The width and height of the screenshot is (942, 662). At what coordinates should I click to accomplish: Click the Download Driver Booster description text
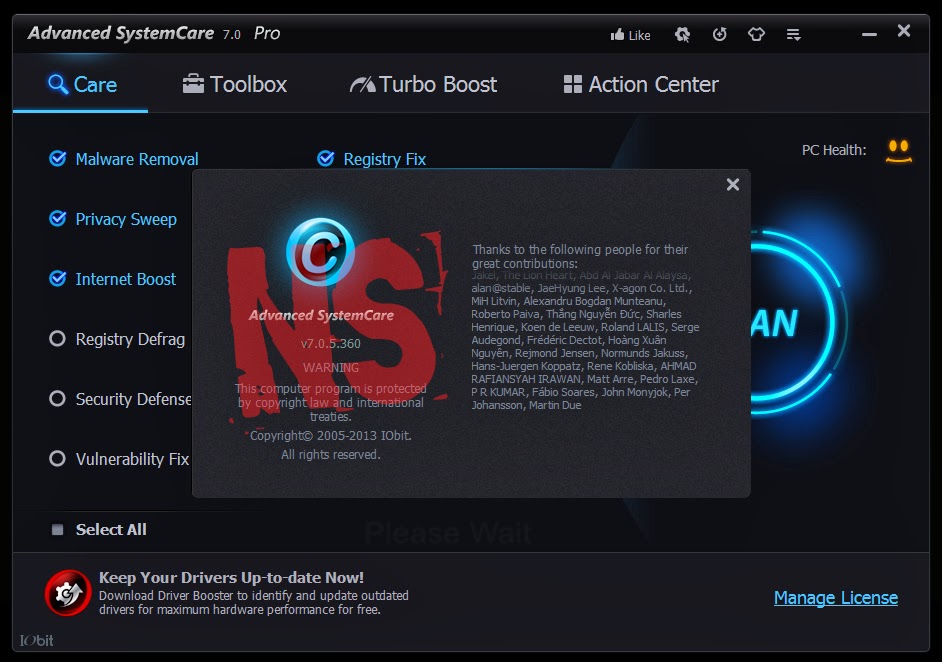click(x=254, y=603)
